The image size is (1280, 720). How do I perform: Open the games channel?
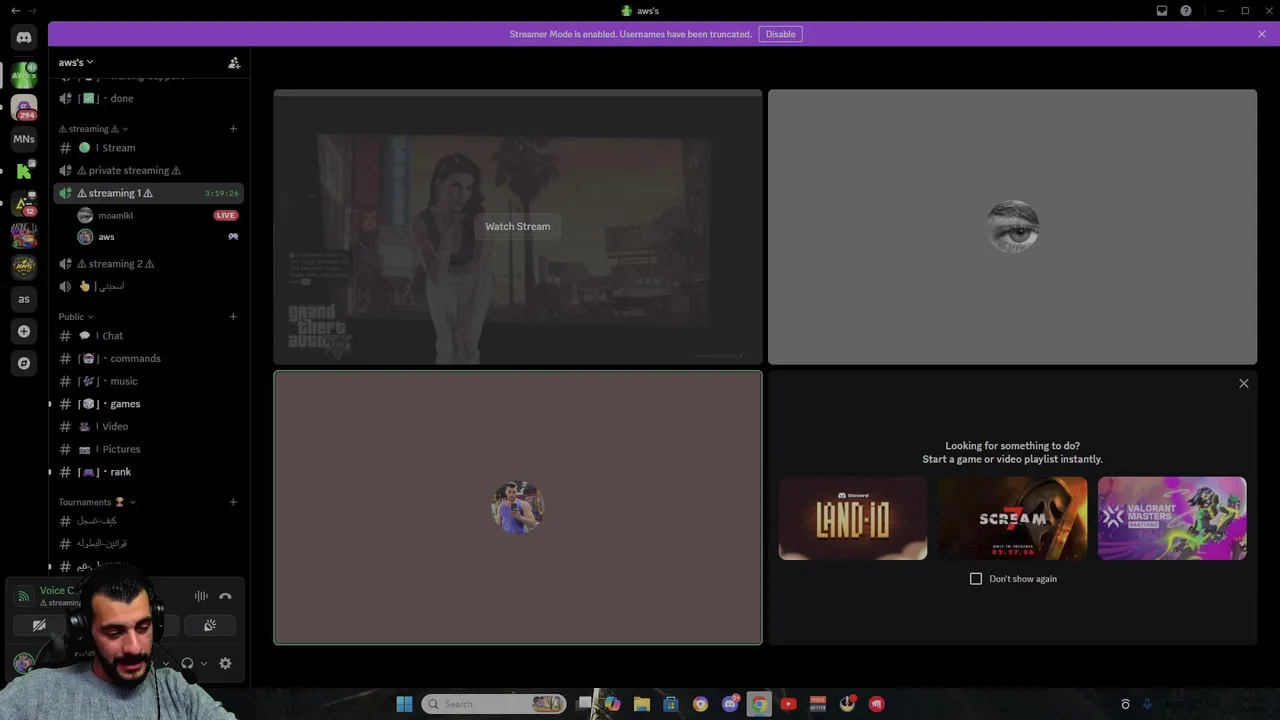tap(148, 404)
